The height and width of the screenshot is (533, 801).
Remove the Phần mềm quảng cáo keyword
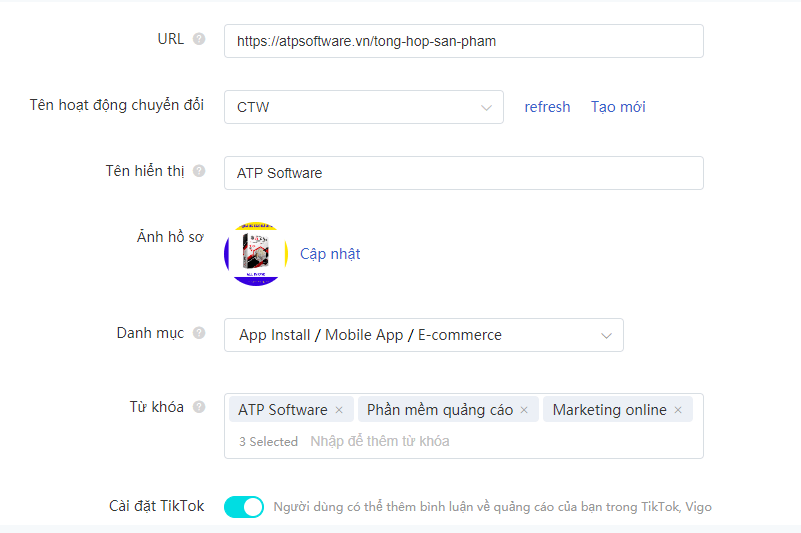click(x=524, y=410)
